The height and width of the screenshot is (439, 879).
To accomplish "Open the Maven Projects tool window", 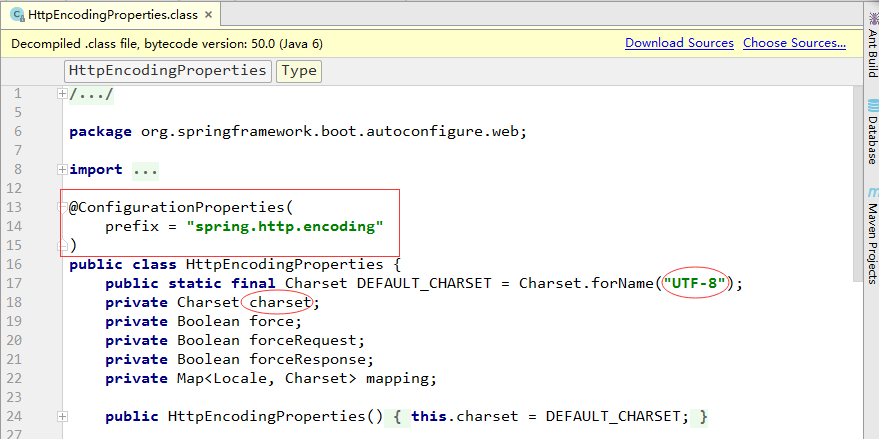I will (x=872, y=236).
